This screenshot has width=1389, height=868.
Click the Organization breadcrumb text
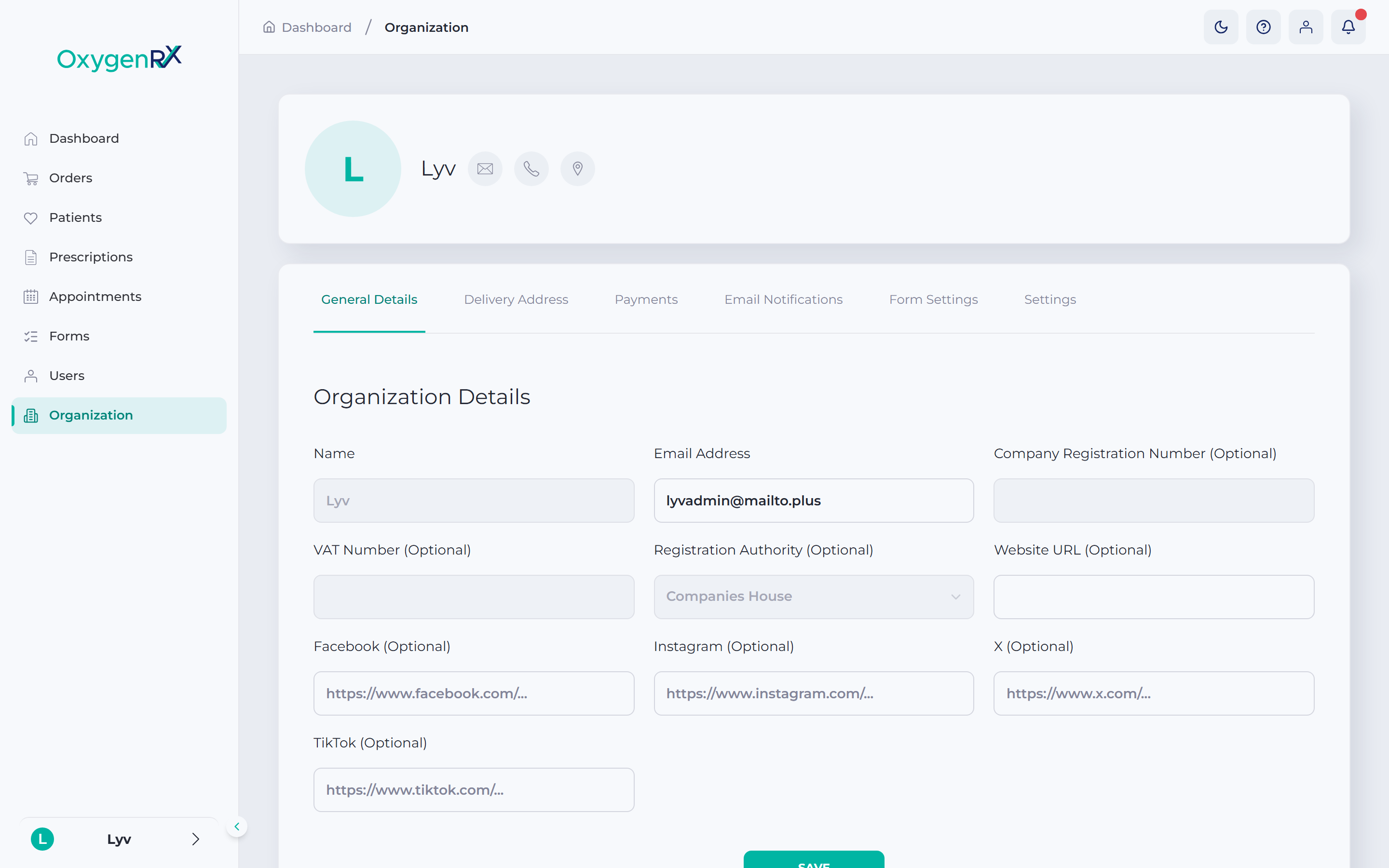click(x=426, y=27)
